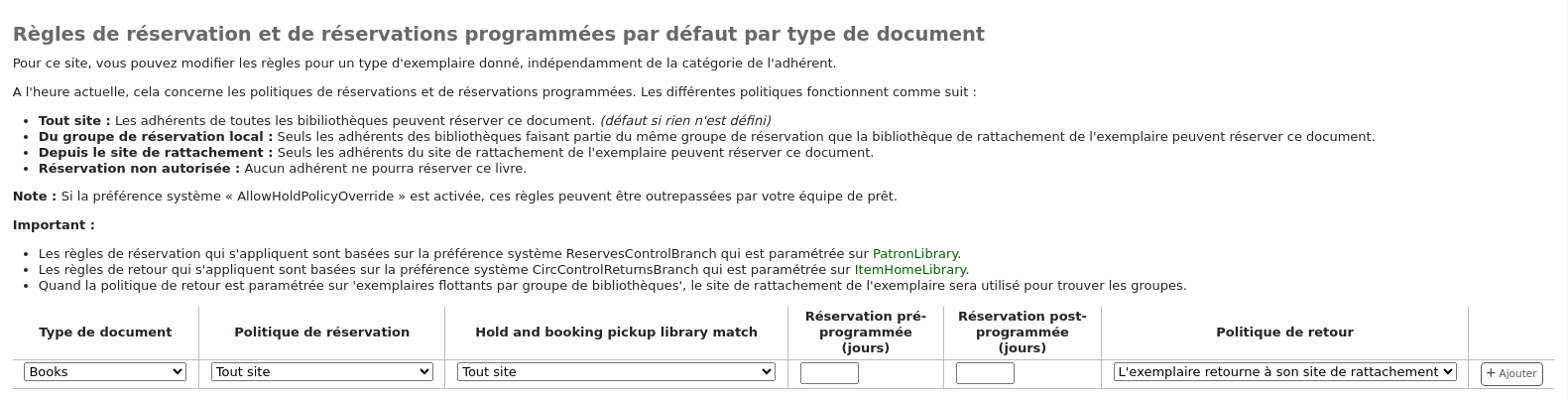Click the bold 'Réservation non autorisée :' label
This screenshot has width=1568, height=402.
tap(139, 169)
